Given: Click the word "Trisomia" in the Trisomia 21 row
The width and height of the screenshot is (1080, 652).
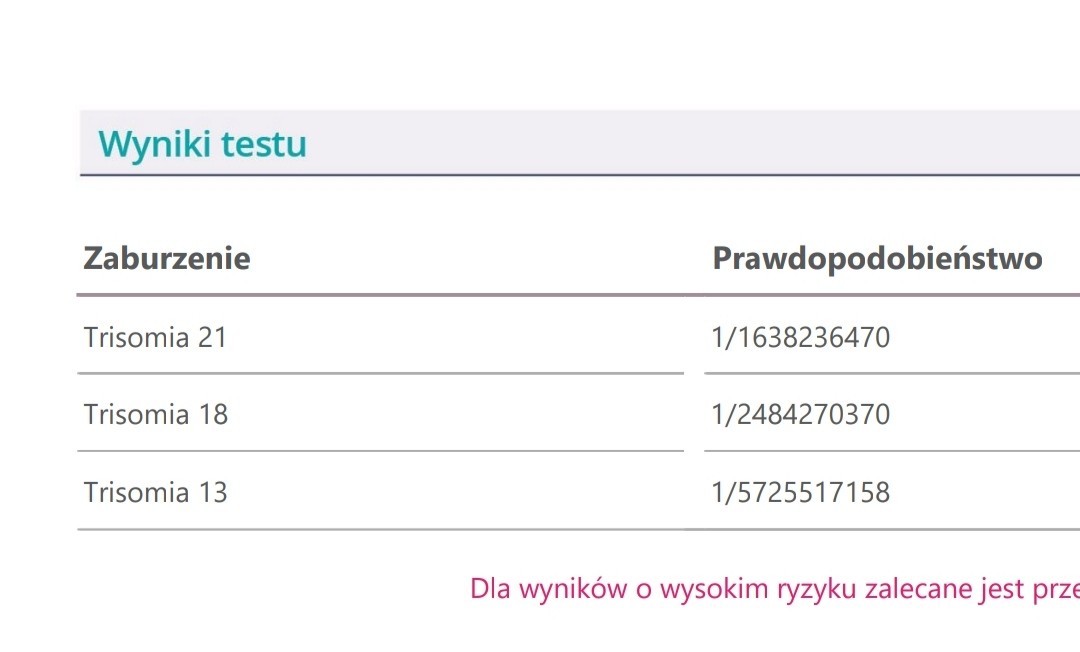Looking at the screenshot, I should coord(136,338).
